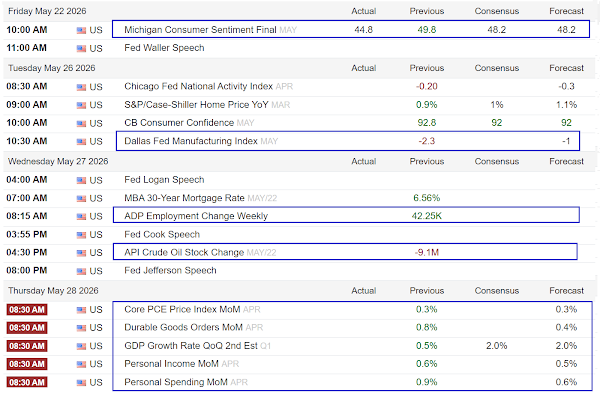Viewport: 600px width, 396px height.
Task: Click red 08:30 AM badge for Personal Income
Action: pyautogui.click(x=27, y=364)
